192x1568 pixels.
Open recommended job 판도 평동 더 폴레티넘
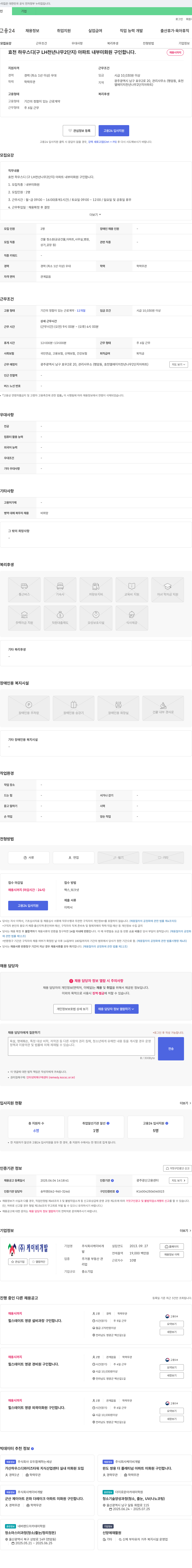point(137,1468)
